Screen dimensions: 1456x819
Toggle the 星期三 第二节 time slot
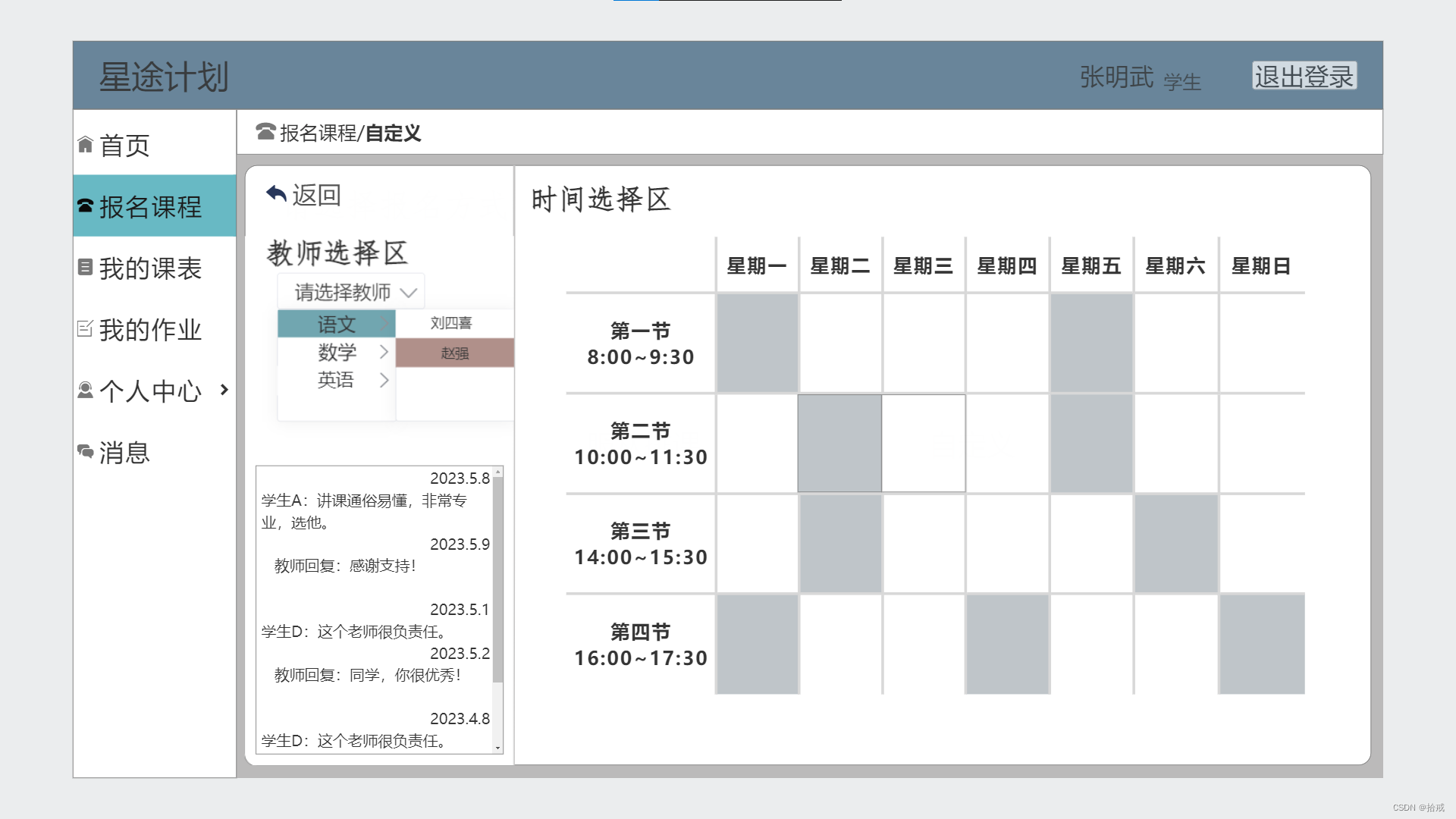tap(923, 443)
